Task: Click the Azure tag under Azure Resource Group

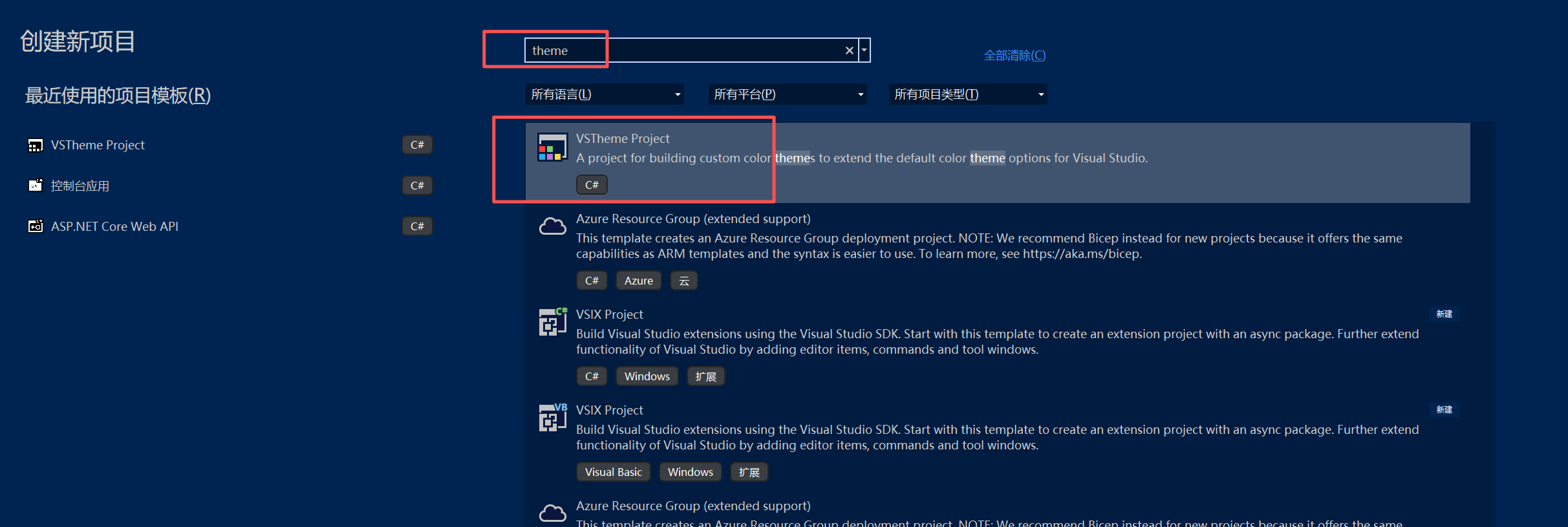Action: pos(638,281)
